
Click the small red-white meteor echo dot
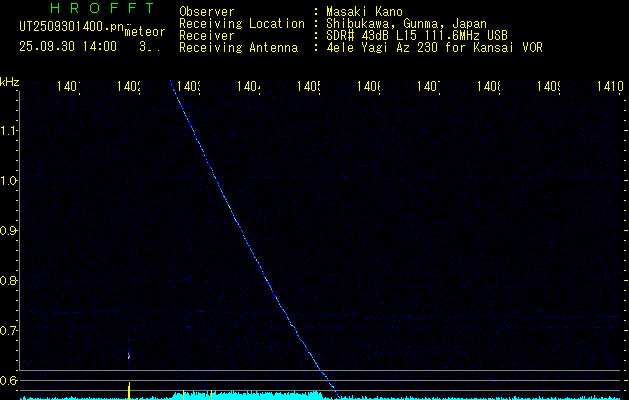[129, 355]
